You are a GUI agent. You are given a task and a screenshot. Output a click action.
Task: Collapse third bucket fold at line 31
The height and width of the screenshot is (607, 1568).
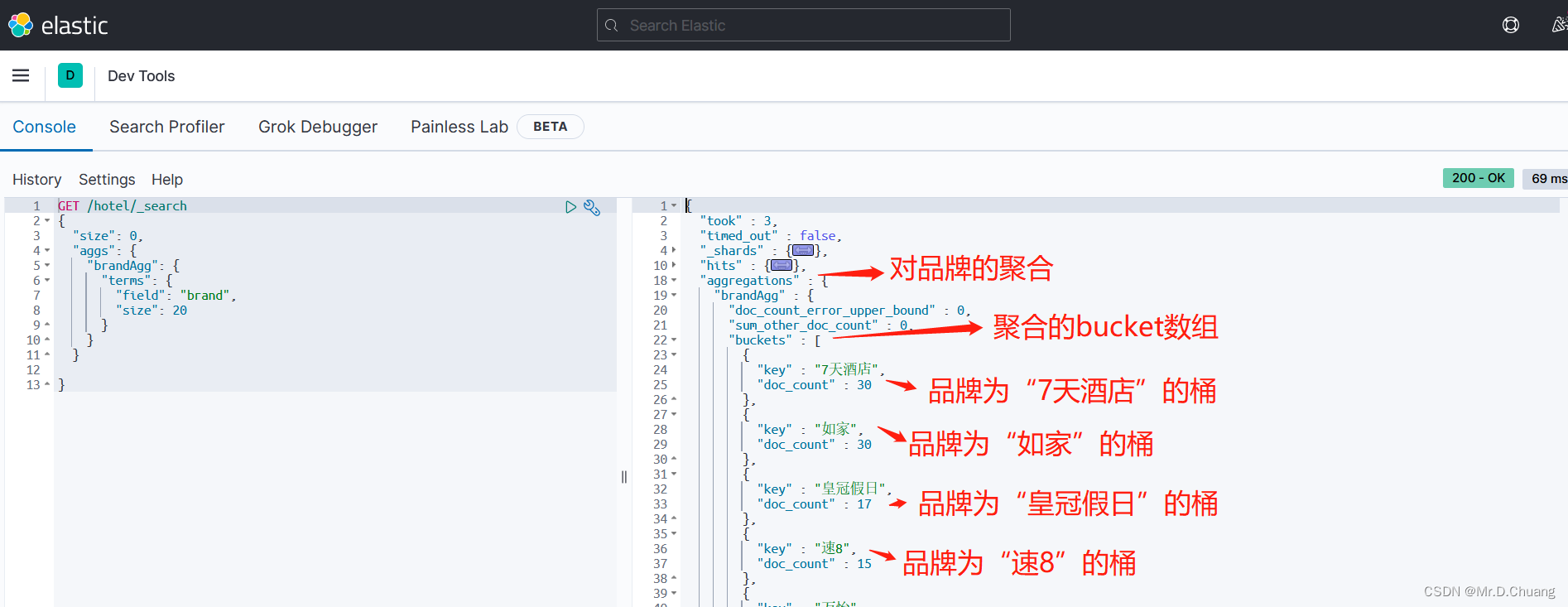pos(674,474)
